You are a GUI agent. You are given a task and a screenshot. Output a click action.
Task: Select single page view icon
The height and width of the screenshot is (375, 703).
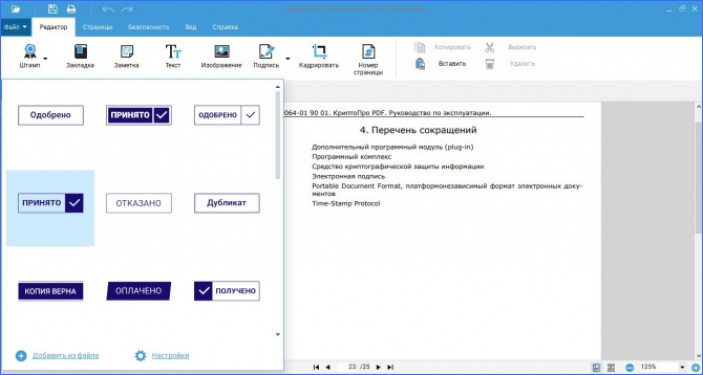click(x=596, y=368)
